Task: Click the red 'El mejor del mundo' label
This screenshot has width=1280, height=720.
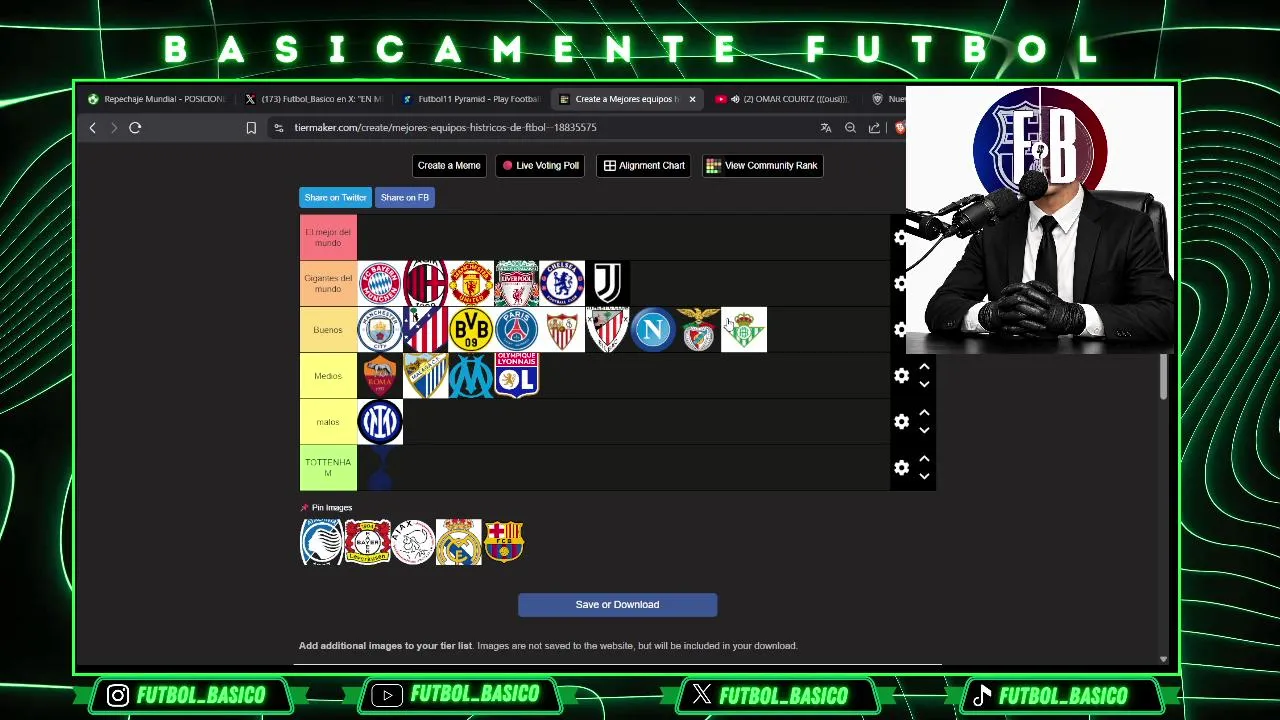Action: coord(328,238)
